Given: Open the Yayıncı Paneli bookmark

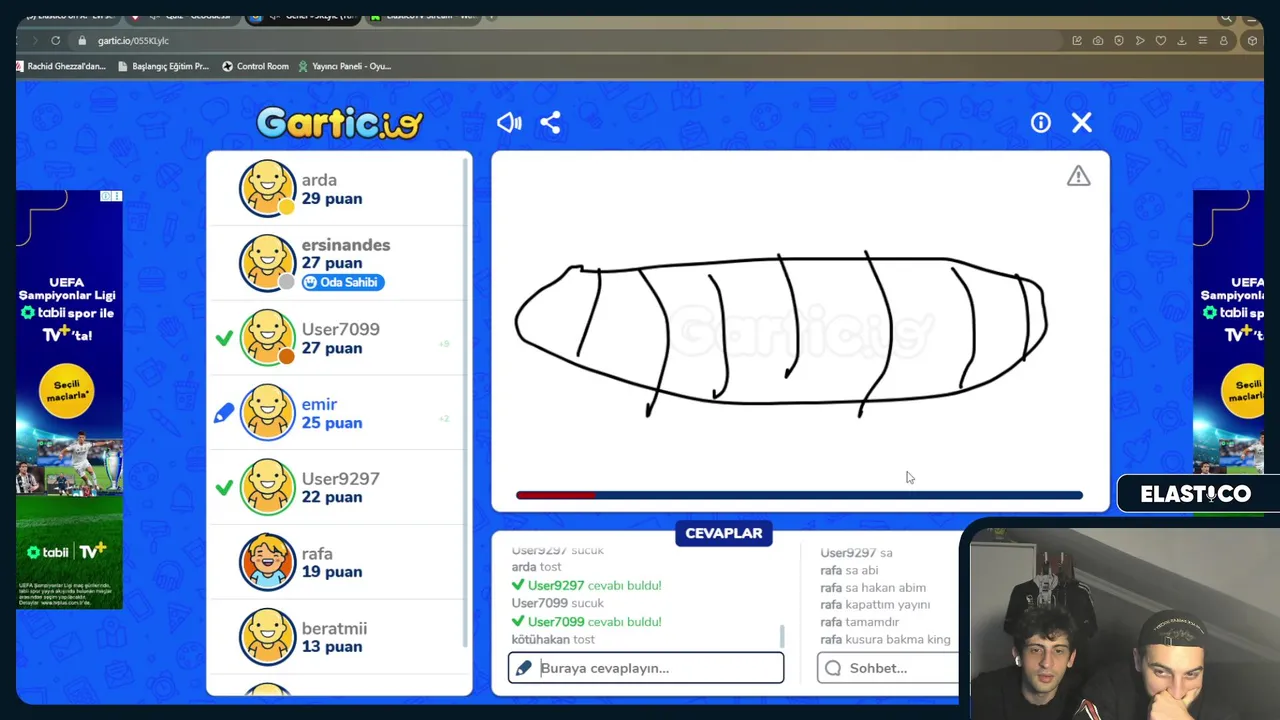Looking at the screenshot, I should click(345, 66).
